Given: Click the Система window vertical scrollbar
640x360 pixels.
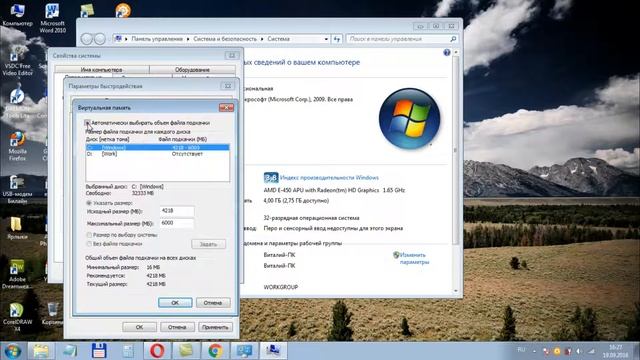Looking at the screenshot, I should pos(456,171).
